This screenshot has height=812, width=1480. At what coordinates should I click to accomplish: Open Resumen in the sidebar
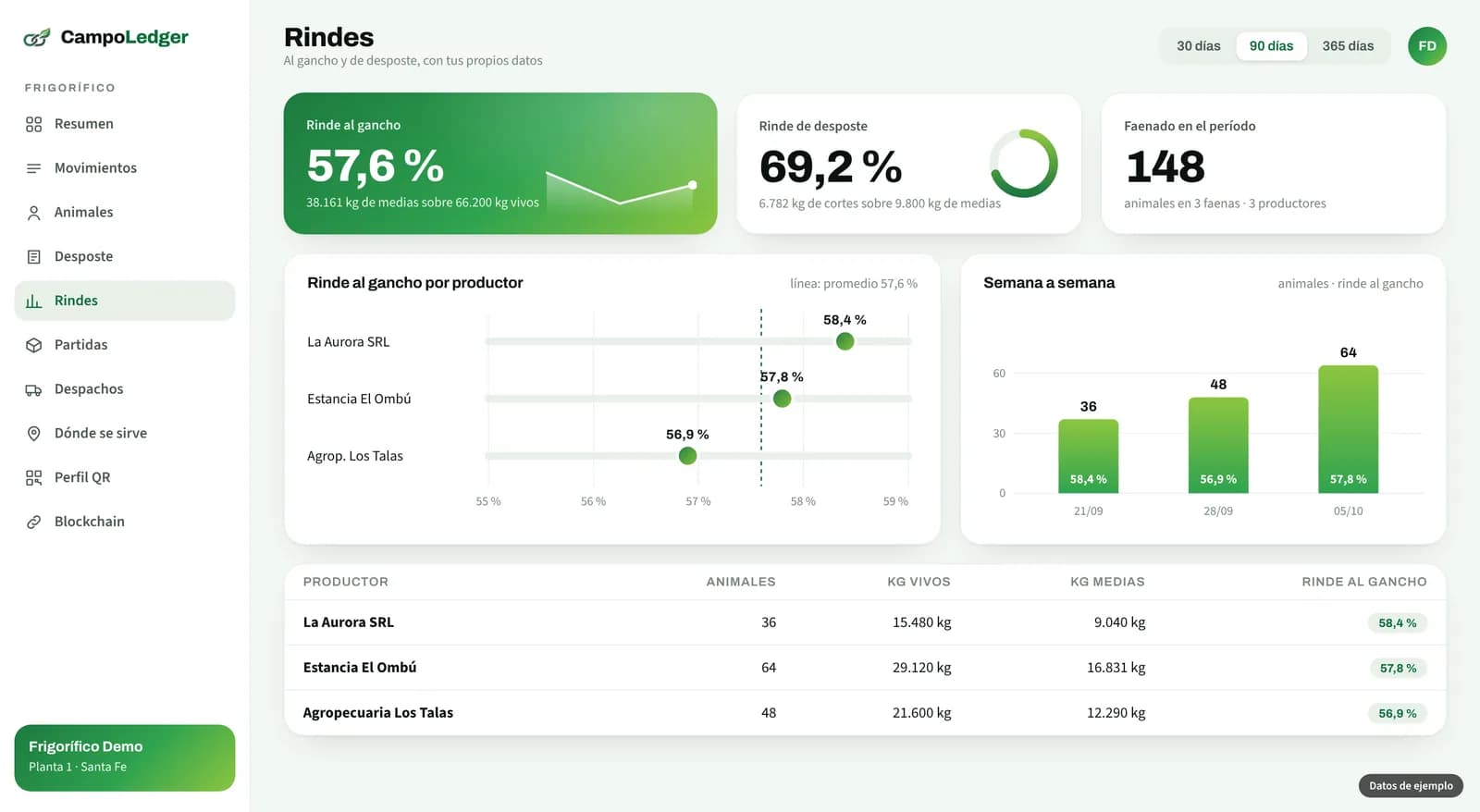click(x=125, y=124)
